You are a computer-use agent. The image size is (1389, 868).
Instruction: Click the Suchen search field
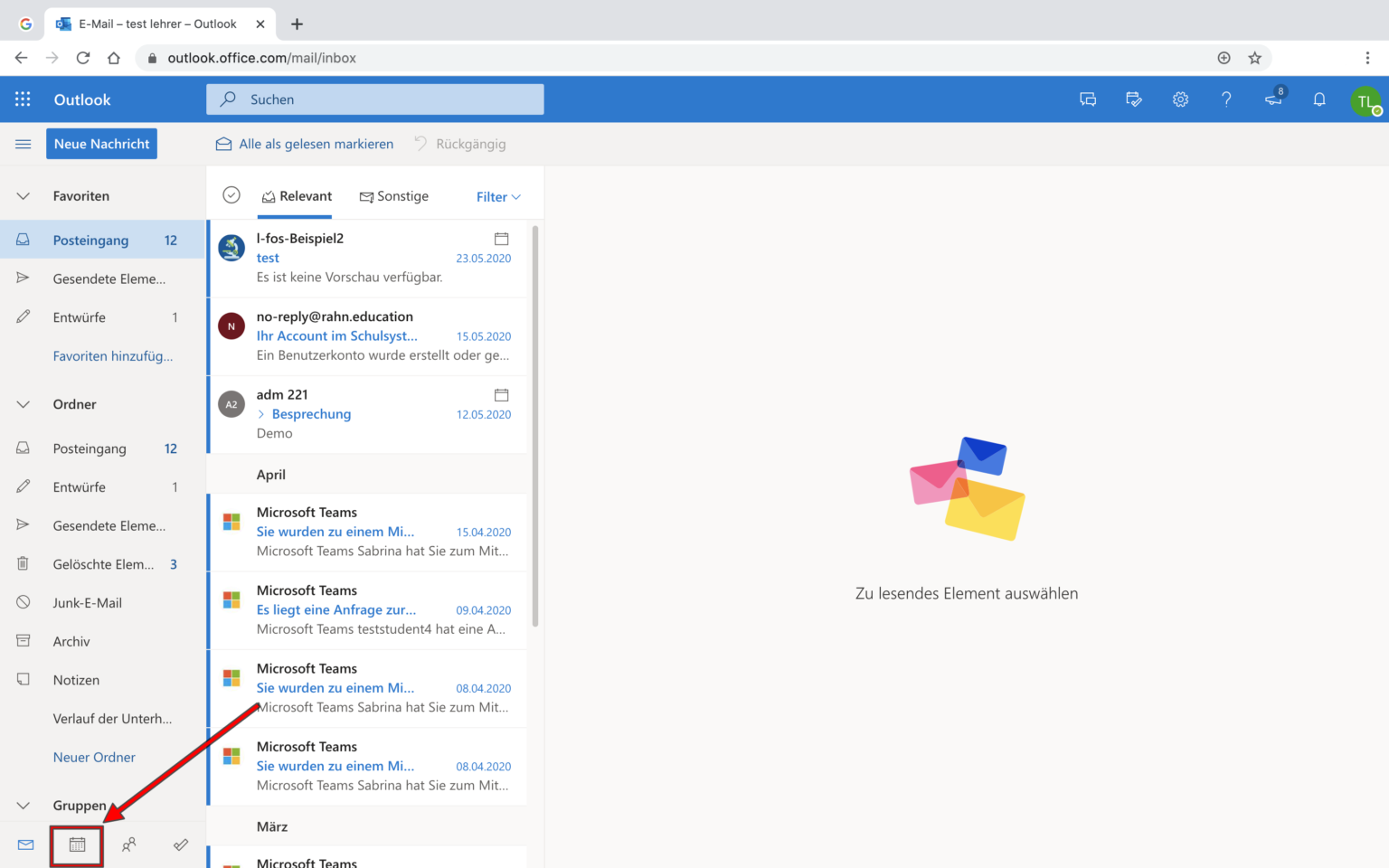tap(375, 99)
